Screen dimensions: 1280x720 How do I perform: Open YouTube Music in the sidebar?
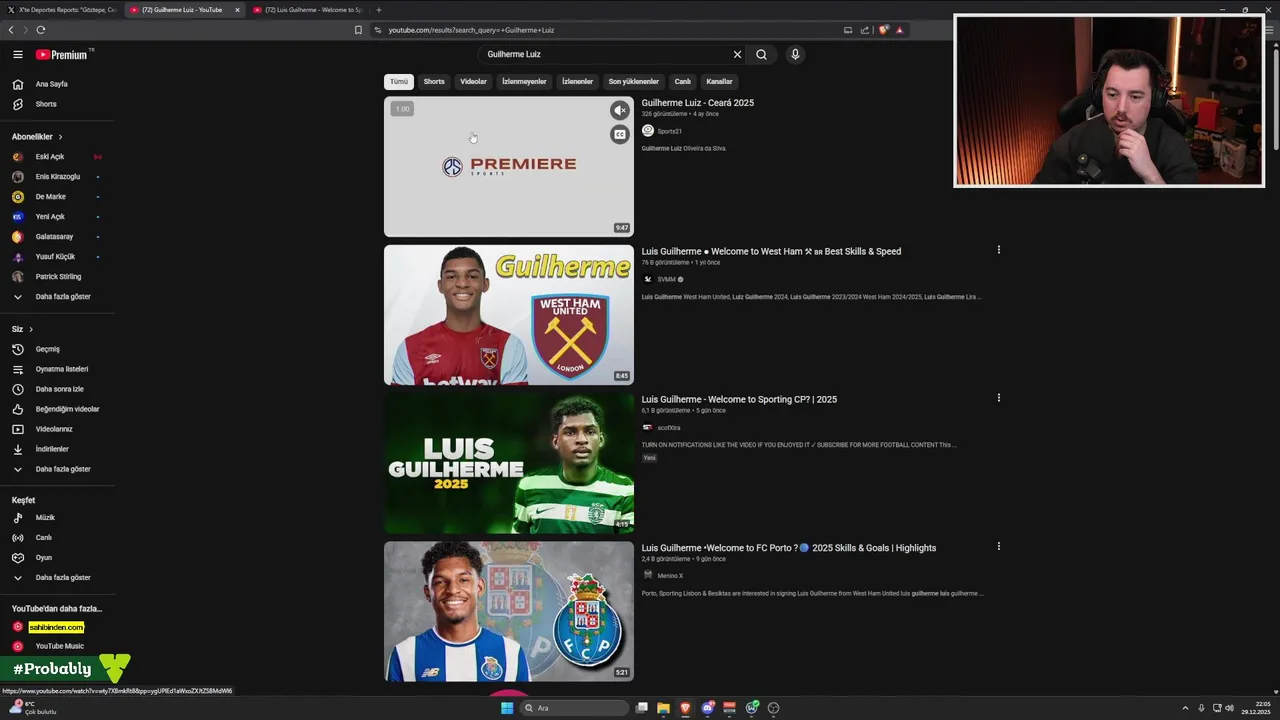click(57, 646)
